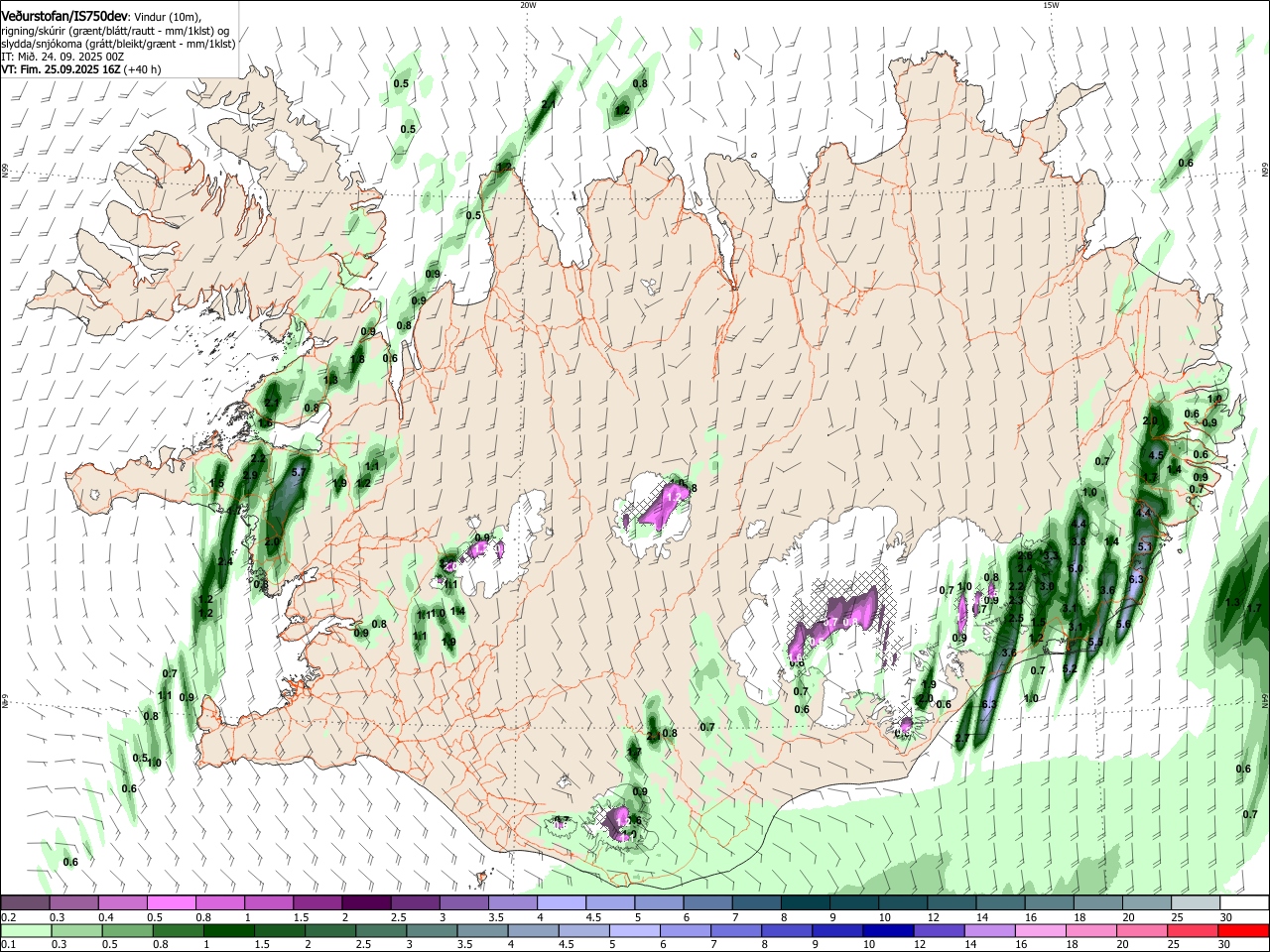
Task: Choose the darkest green 1 swatch in lower legend row
Action: pos(229,931)
